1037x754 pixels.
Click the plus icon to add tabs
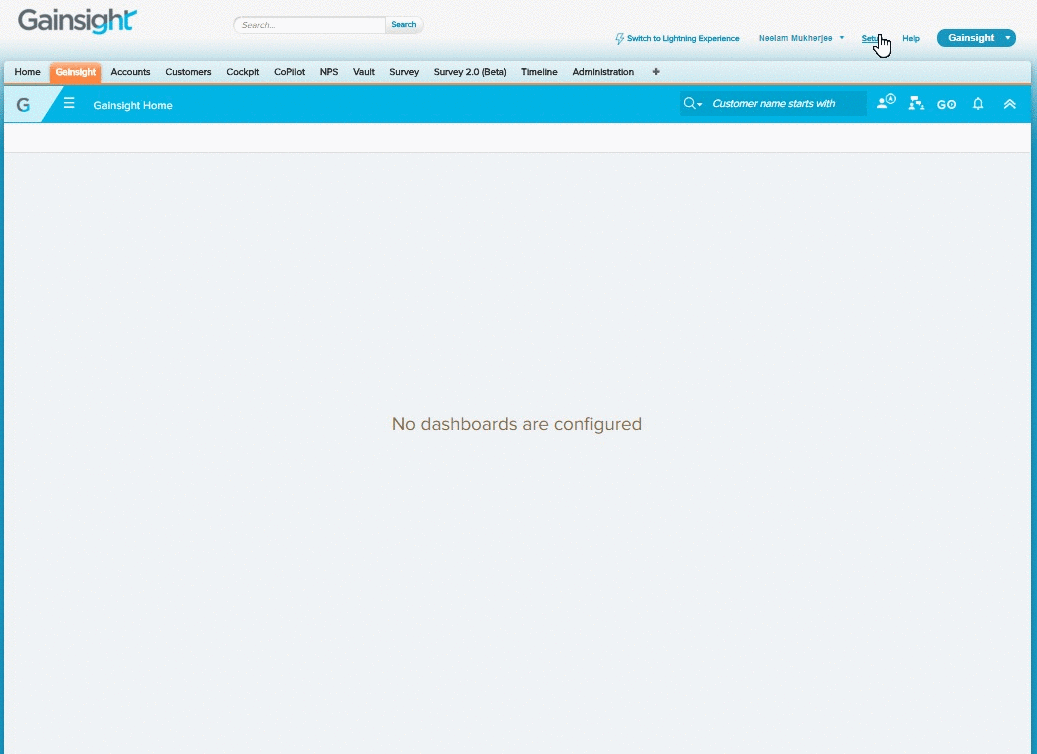656,71
